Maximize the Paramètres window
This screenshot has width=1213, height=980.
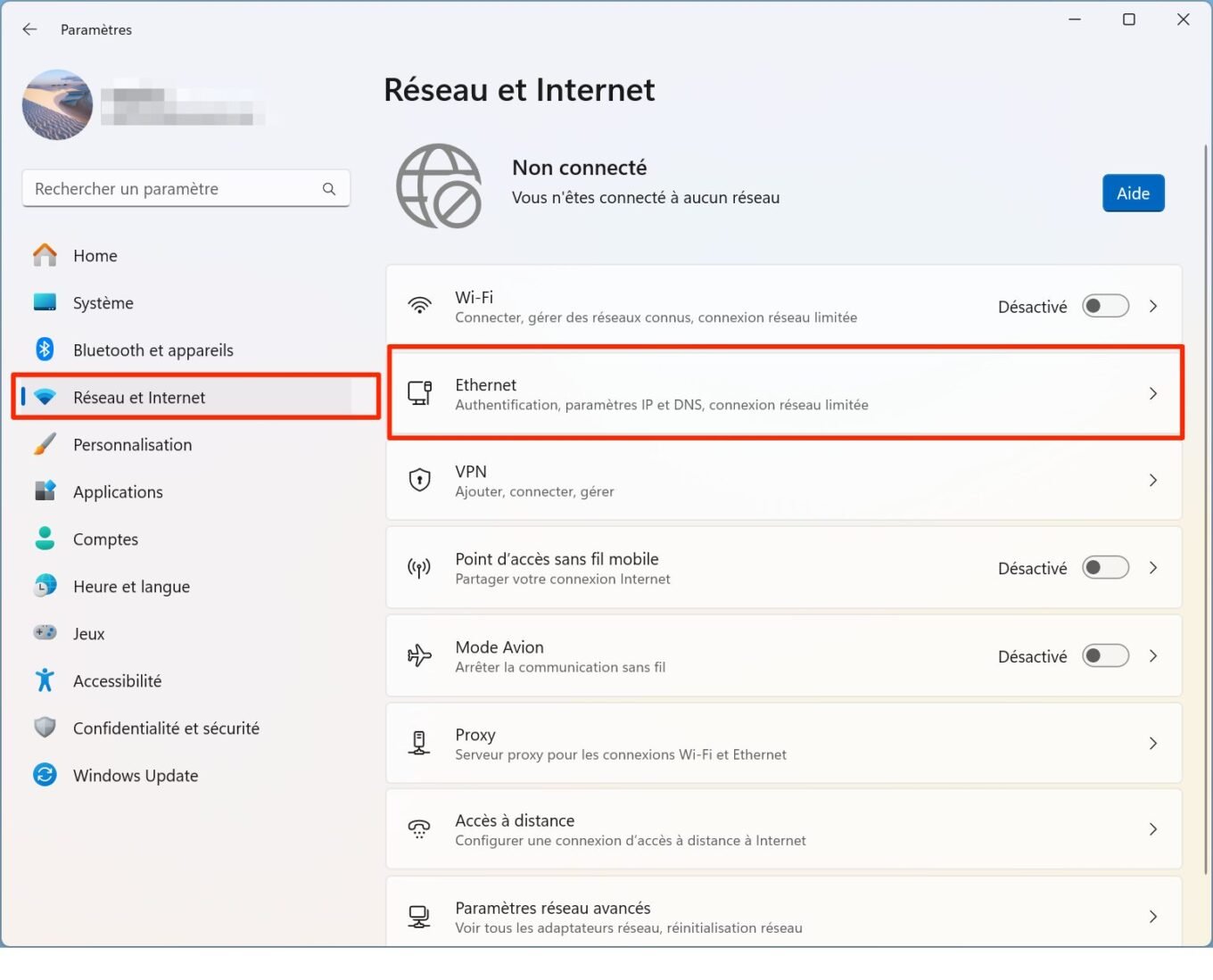(x=1128, y=20)
